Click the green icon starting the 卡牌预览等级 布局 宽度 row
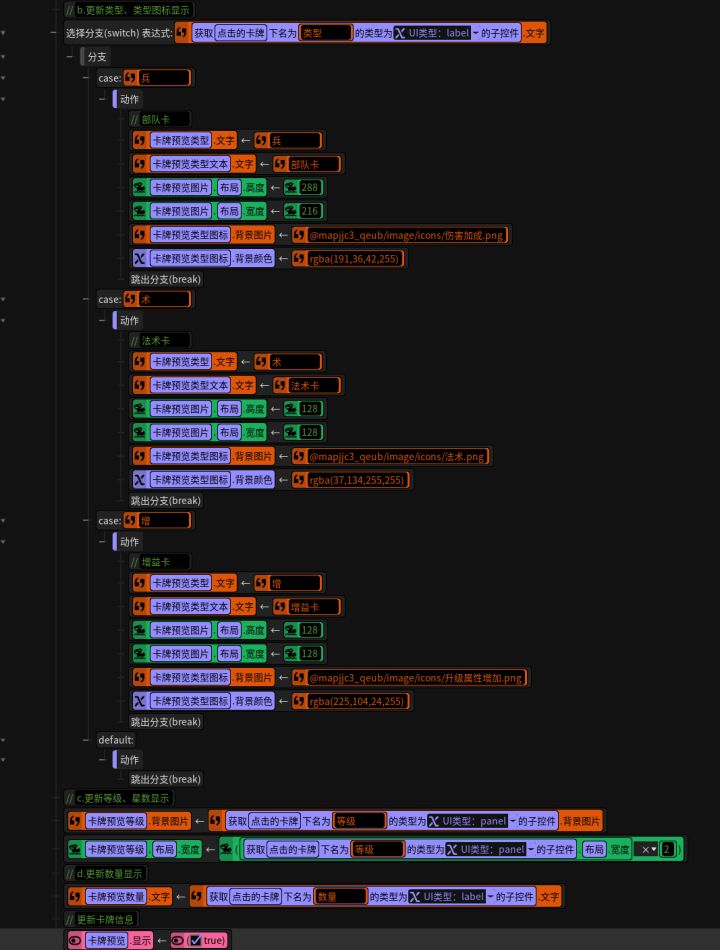 click(75, 849)
